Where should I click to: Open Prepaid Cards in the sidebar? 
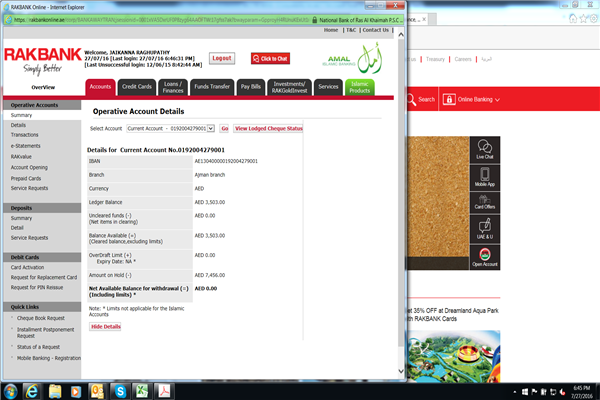(x=26, y=178)
